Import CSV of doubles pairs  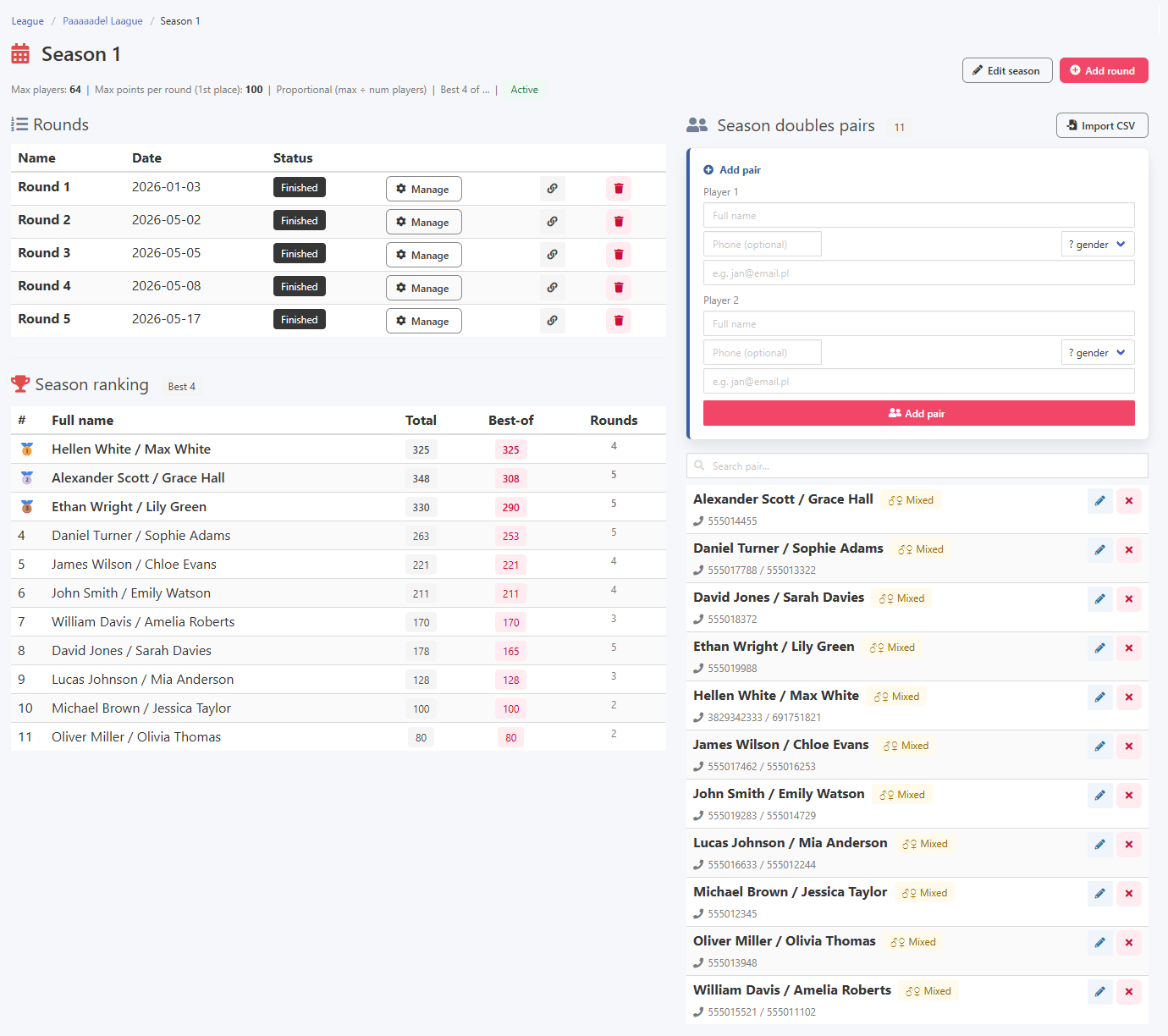coord(1102,125)
